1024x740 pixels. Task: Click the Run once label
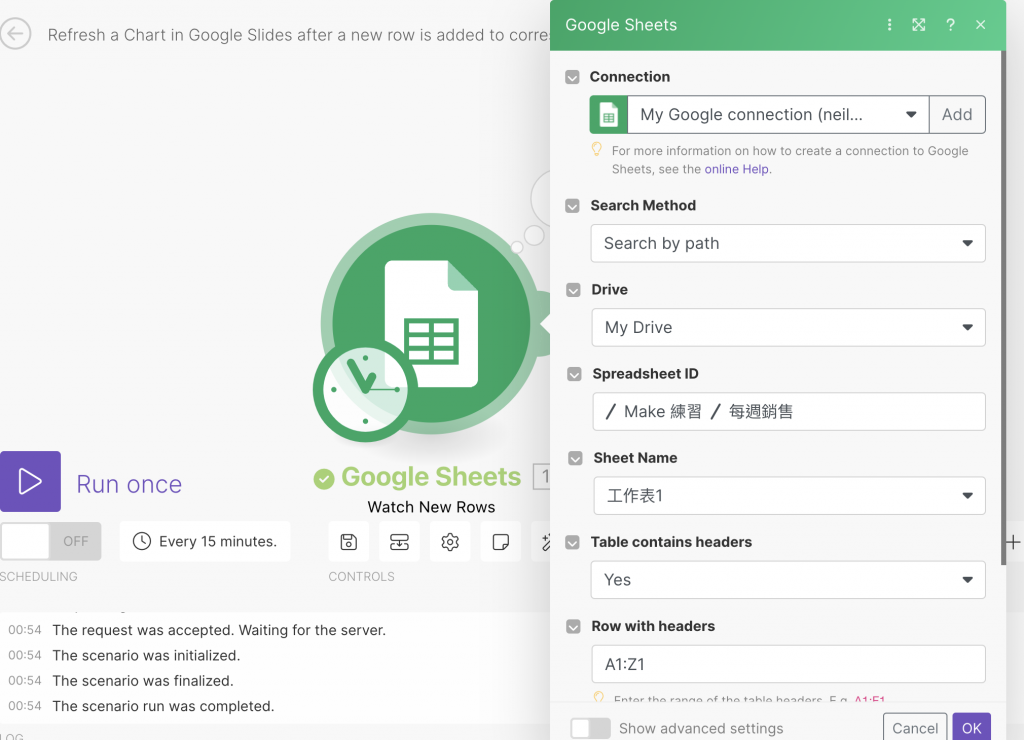pos(129,484)
